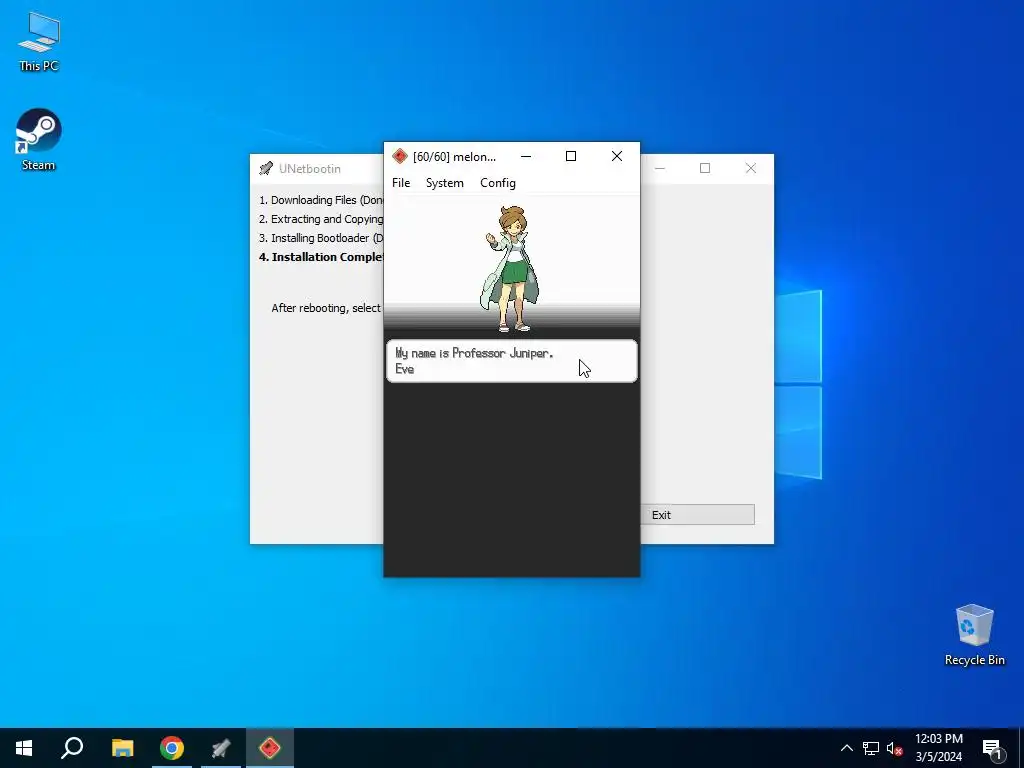Minimize the melonDS window
Image resolution: width=1024 pixels, height=768 pixels.
click(526, 157)
